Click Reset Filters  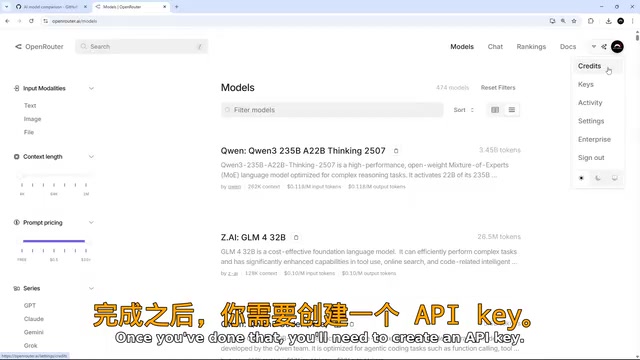click(x=498, y=87)
